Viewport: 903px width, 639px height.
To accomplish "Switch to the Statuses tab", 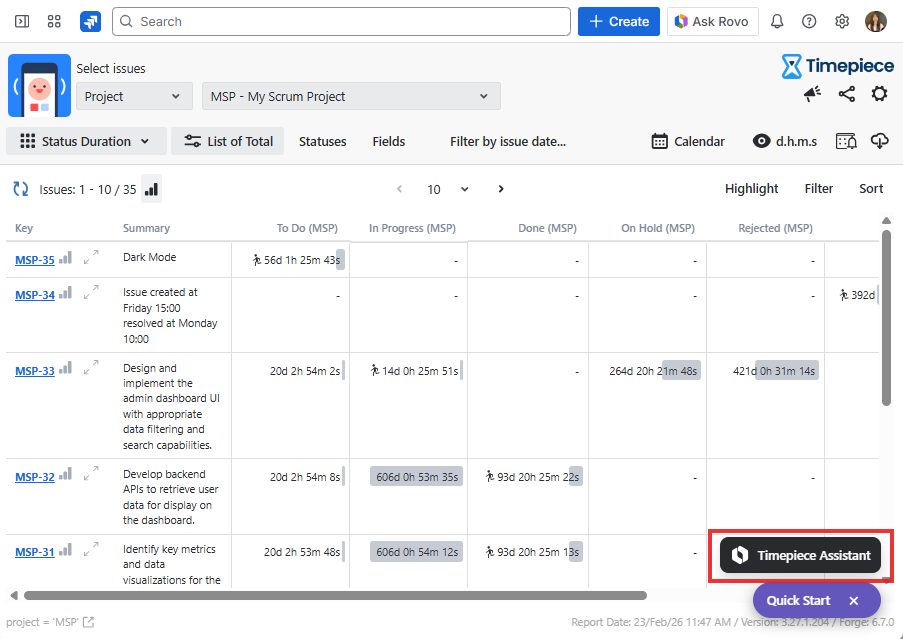I will tap(322, 141).
